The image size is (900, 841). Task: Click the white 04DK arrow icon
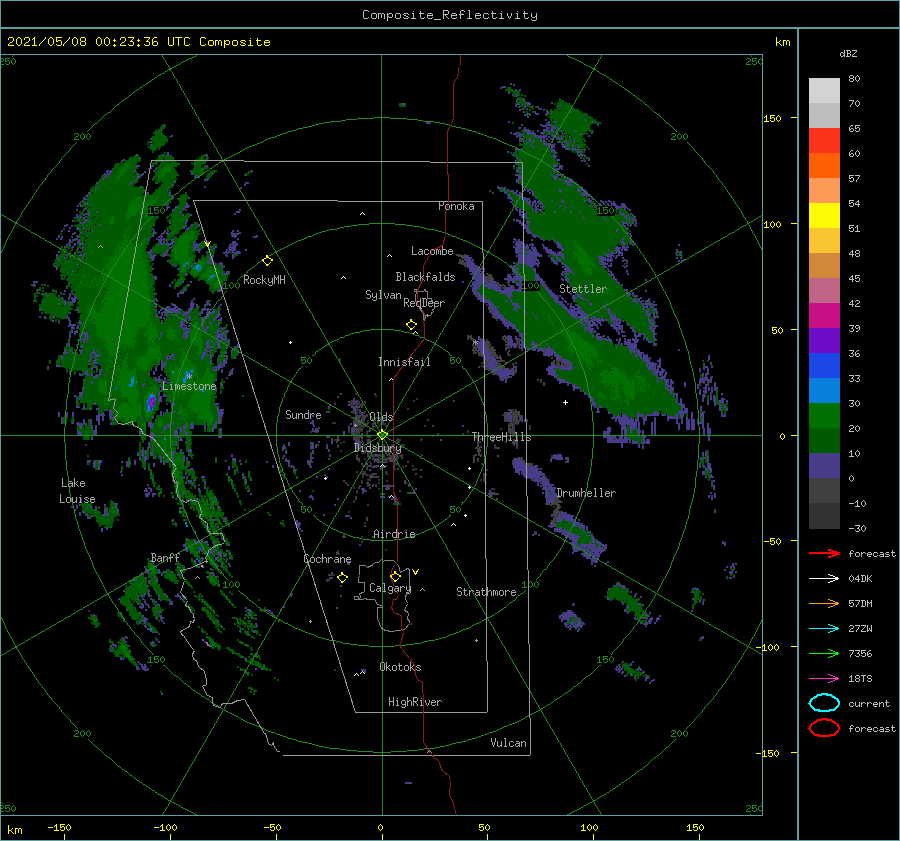tap(824, 578)
